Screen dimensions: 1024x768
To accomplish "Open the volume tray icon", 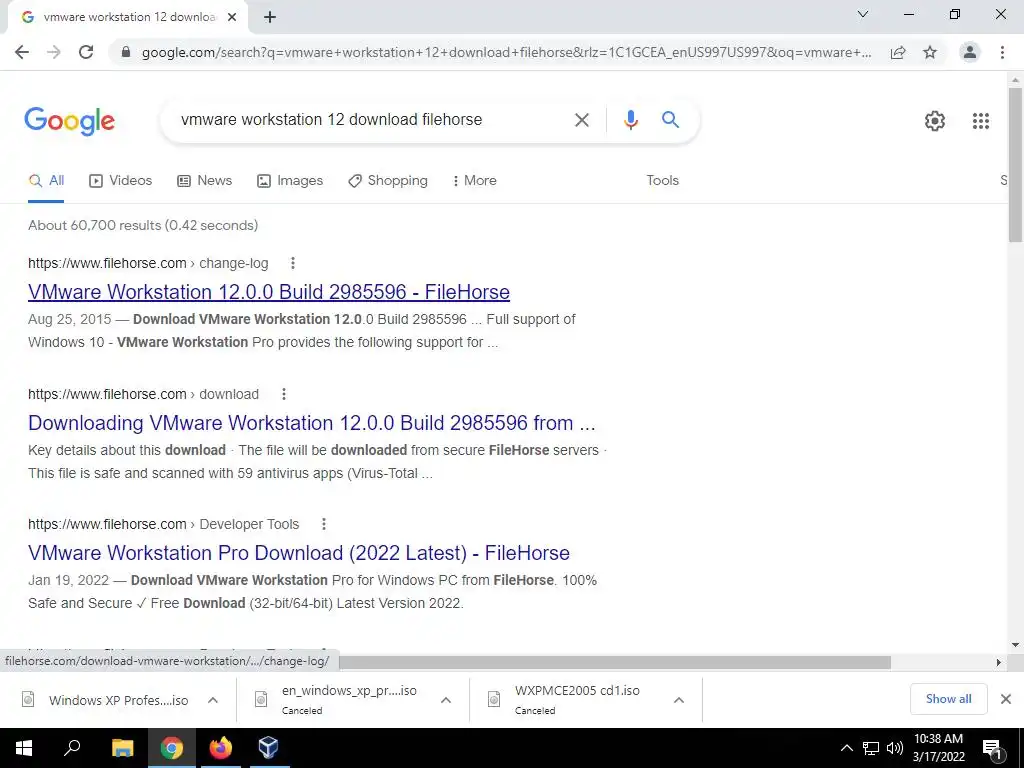I will point(895,748).
